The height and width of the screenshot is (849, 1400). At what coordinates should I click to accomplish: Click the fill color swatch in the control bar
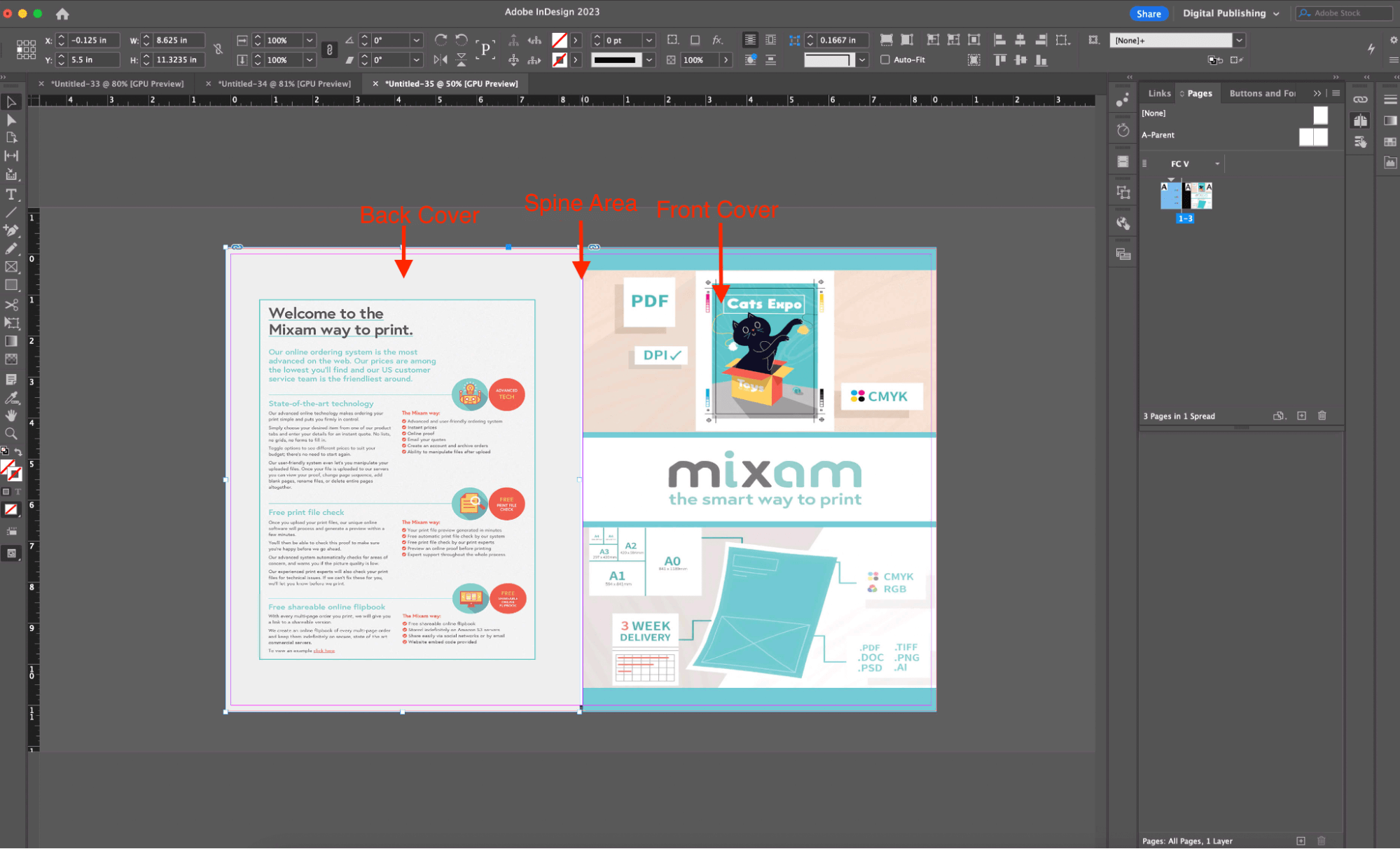(559, 40)
